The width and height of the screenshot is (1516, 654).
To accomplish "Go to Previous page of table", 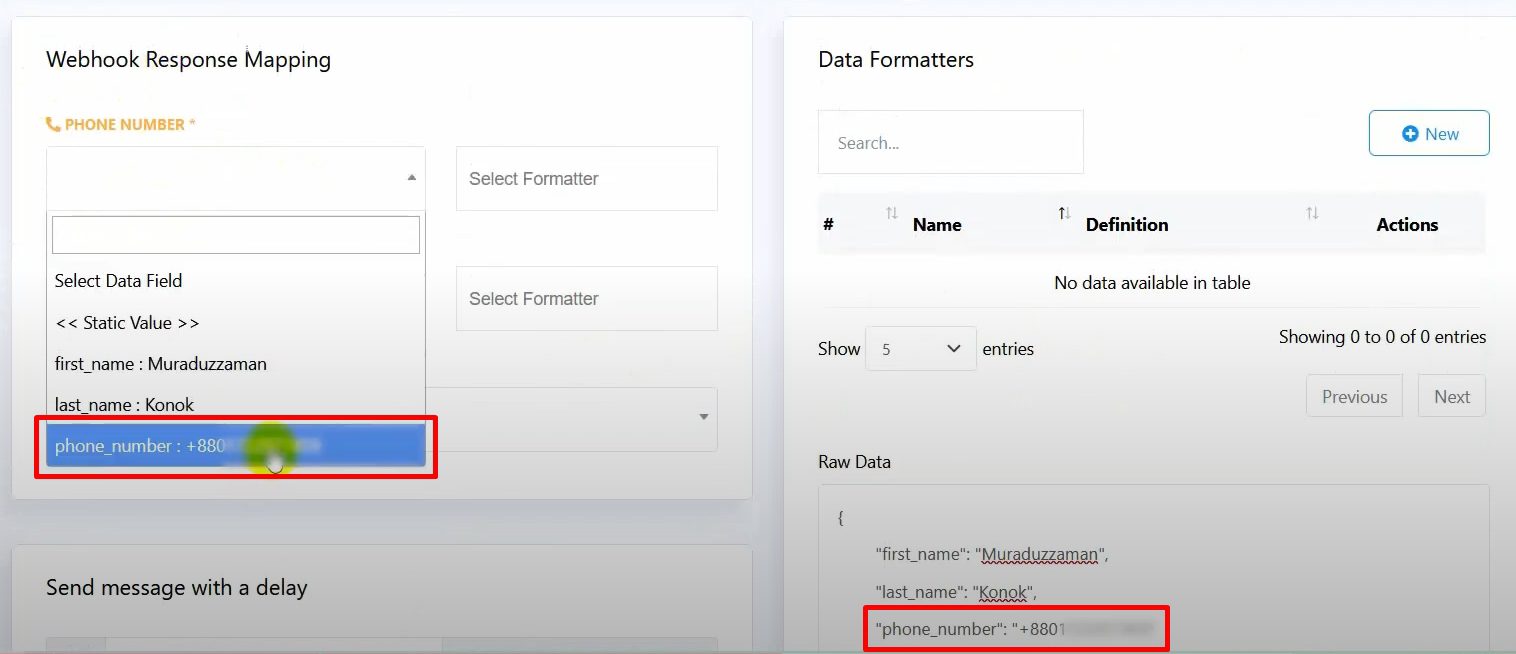I will tap(1354, 396).
